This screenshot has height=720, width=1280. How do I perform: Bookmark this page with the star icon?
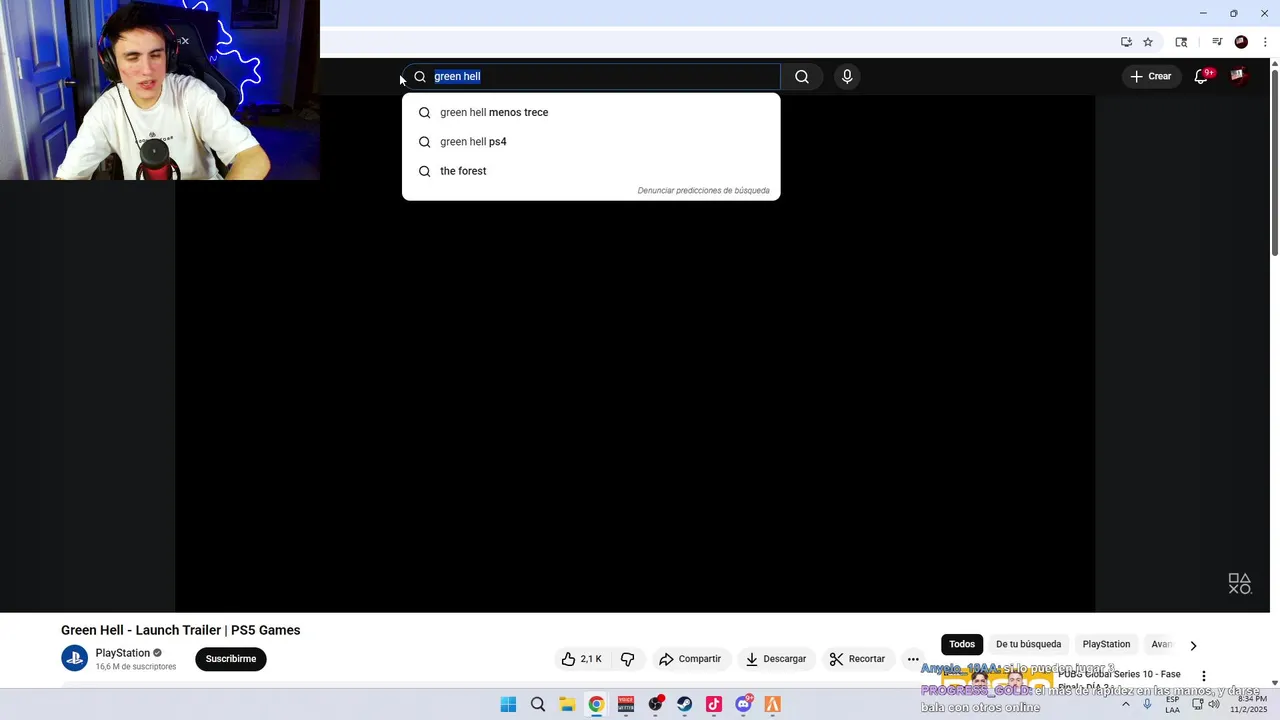(x=1148, y=42)
